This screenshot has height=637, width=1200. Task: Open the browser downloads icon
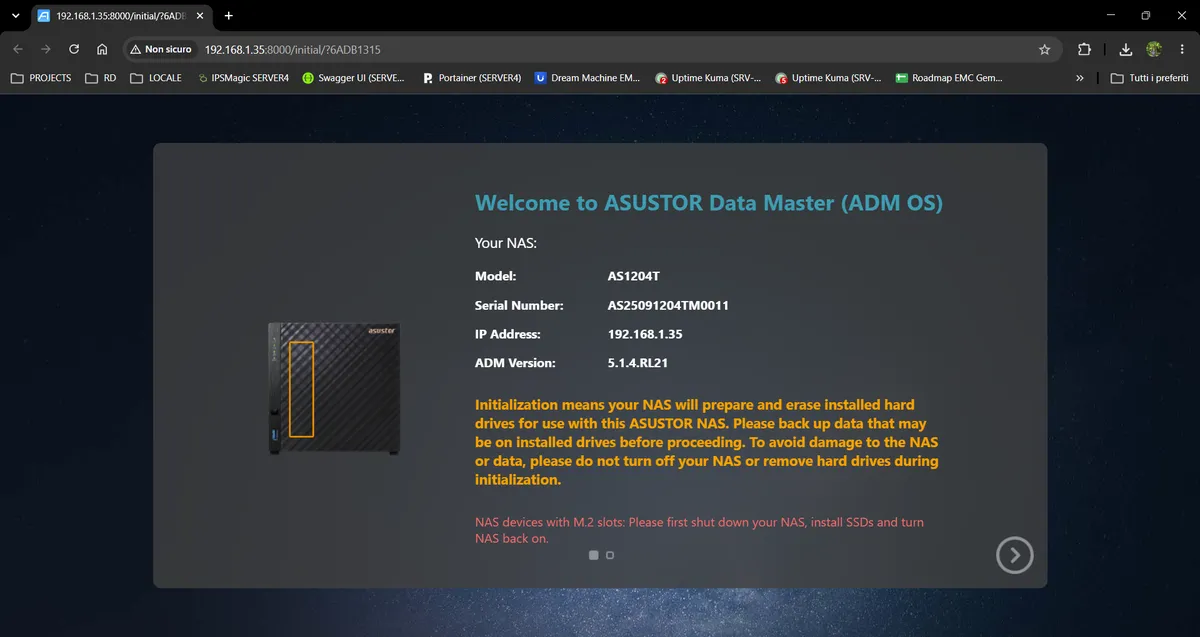click(1125, 49)
